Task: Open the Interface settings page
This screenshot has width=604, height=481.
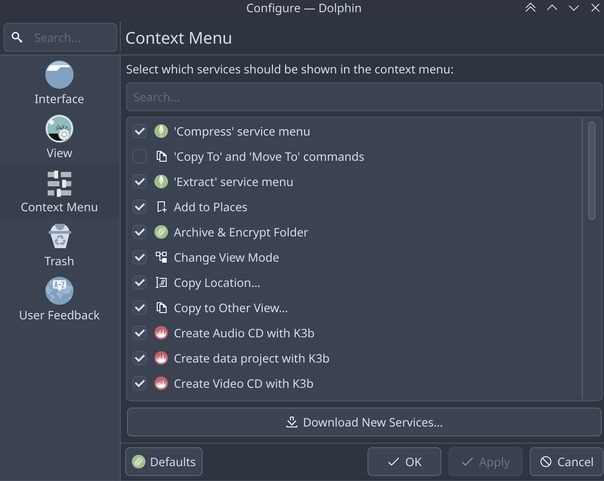Action: tap(59, 83)
